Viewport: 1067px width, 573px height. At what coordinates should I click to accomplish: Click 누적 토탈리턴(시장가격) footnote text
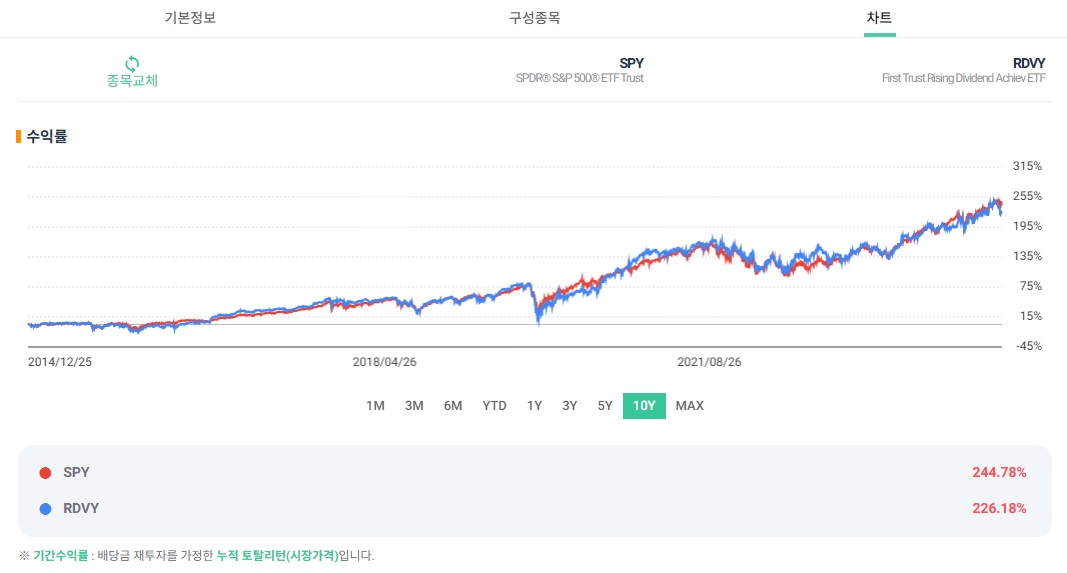(x=277, y=555)
